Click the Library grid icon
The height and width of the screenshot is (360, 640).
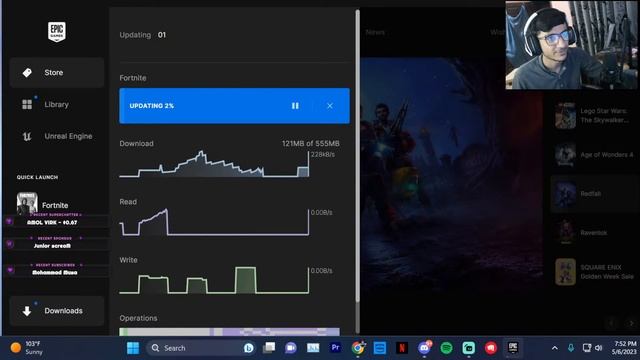[x=27, y=104]
